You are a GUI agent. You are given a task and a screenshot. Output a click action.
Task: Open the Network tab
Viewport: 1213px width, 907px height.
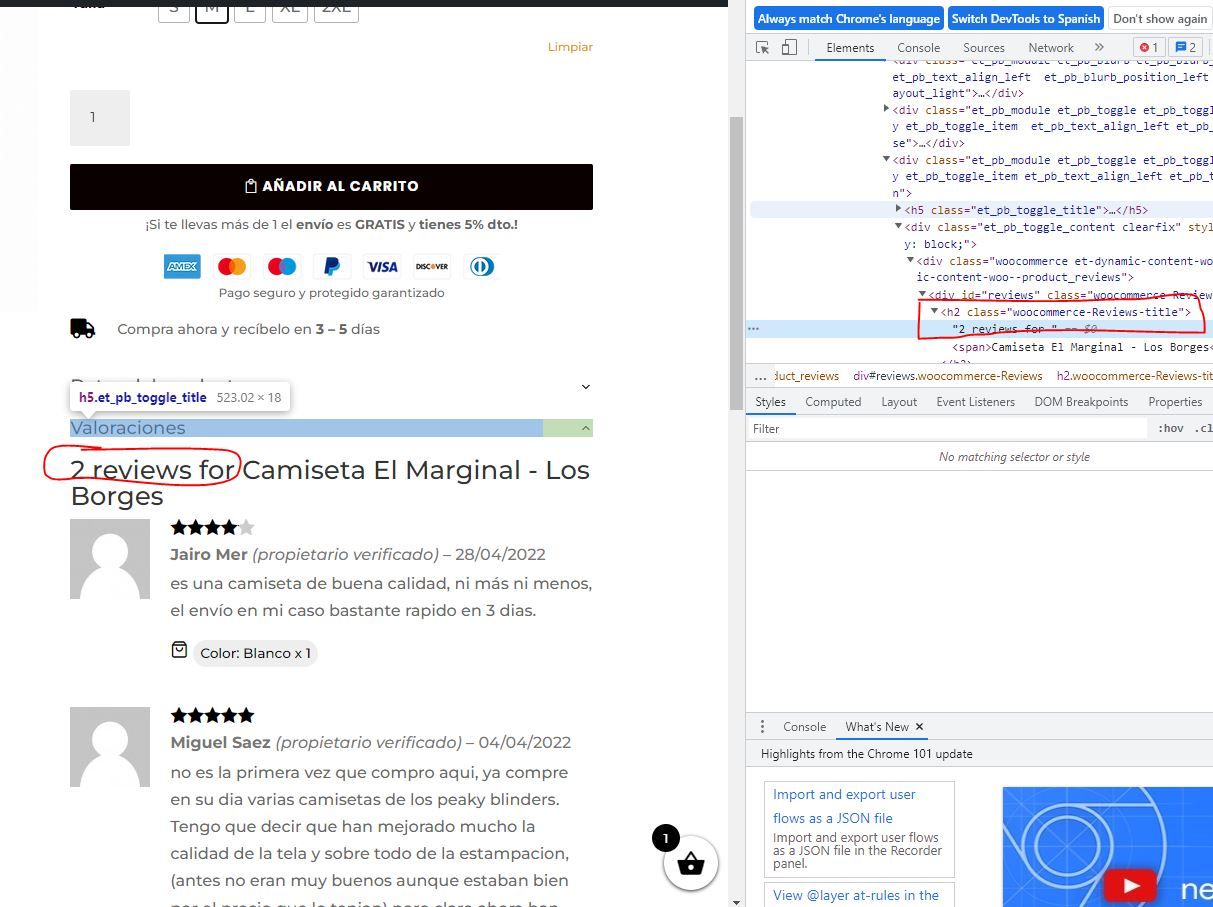[1051, 47]
